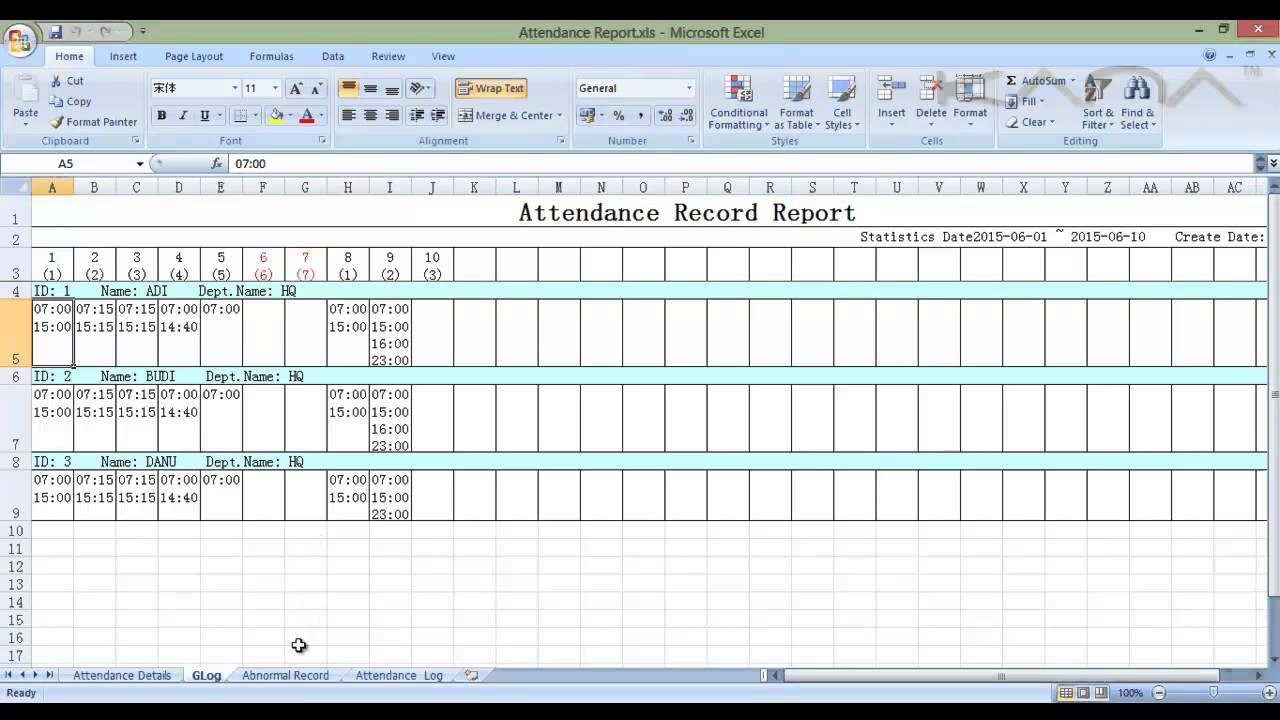Toggle Bottom Align
The height and width of the screenshot is (720, 1280).
pos(392,88)
